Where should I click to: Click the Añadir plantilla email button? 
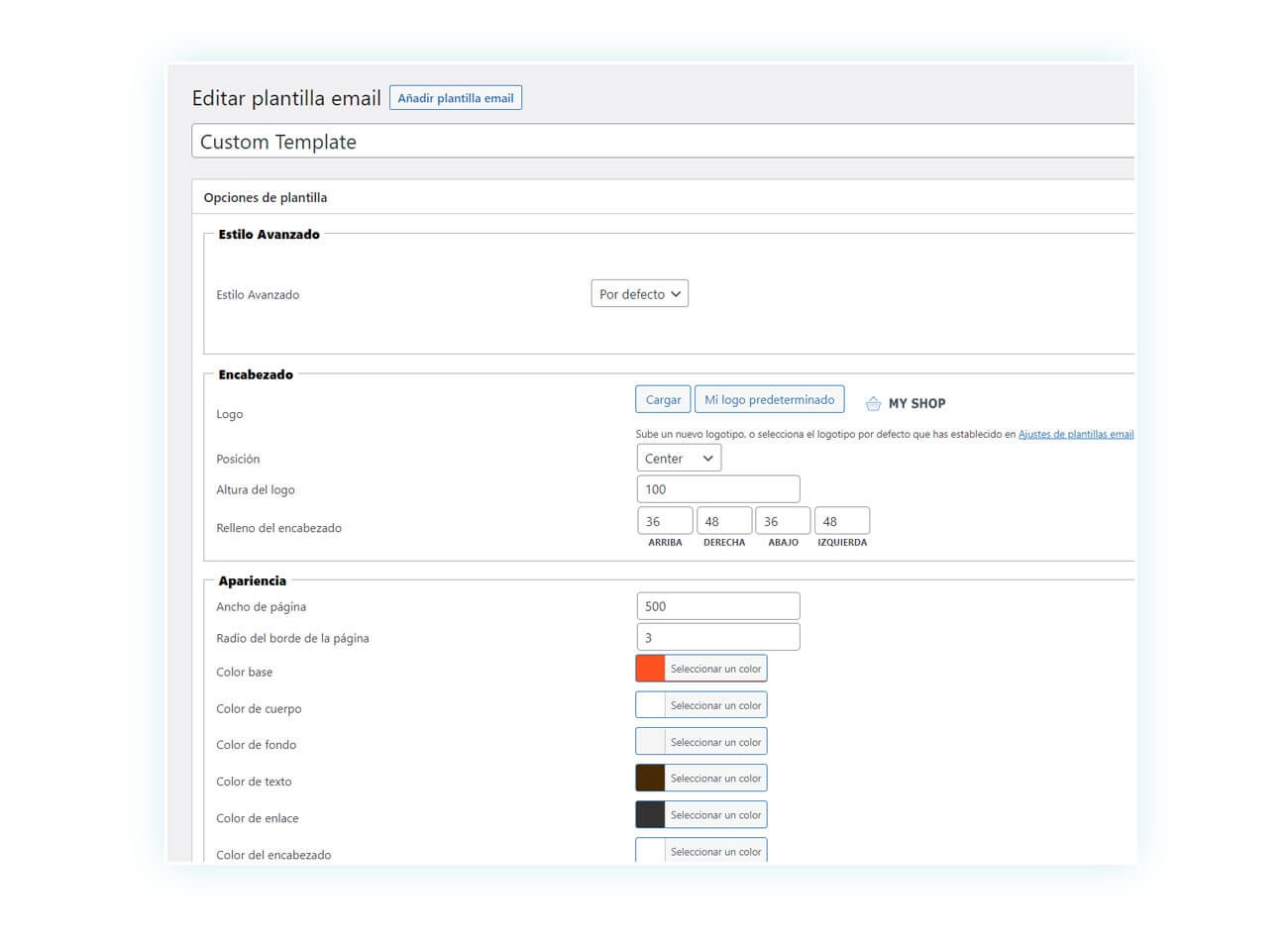[x=456, y=98]
